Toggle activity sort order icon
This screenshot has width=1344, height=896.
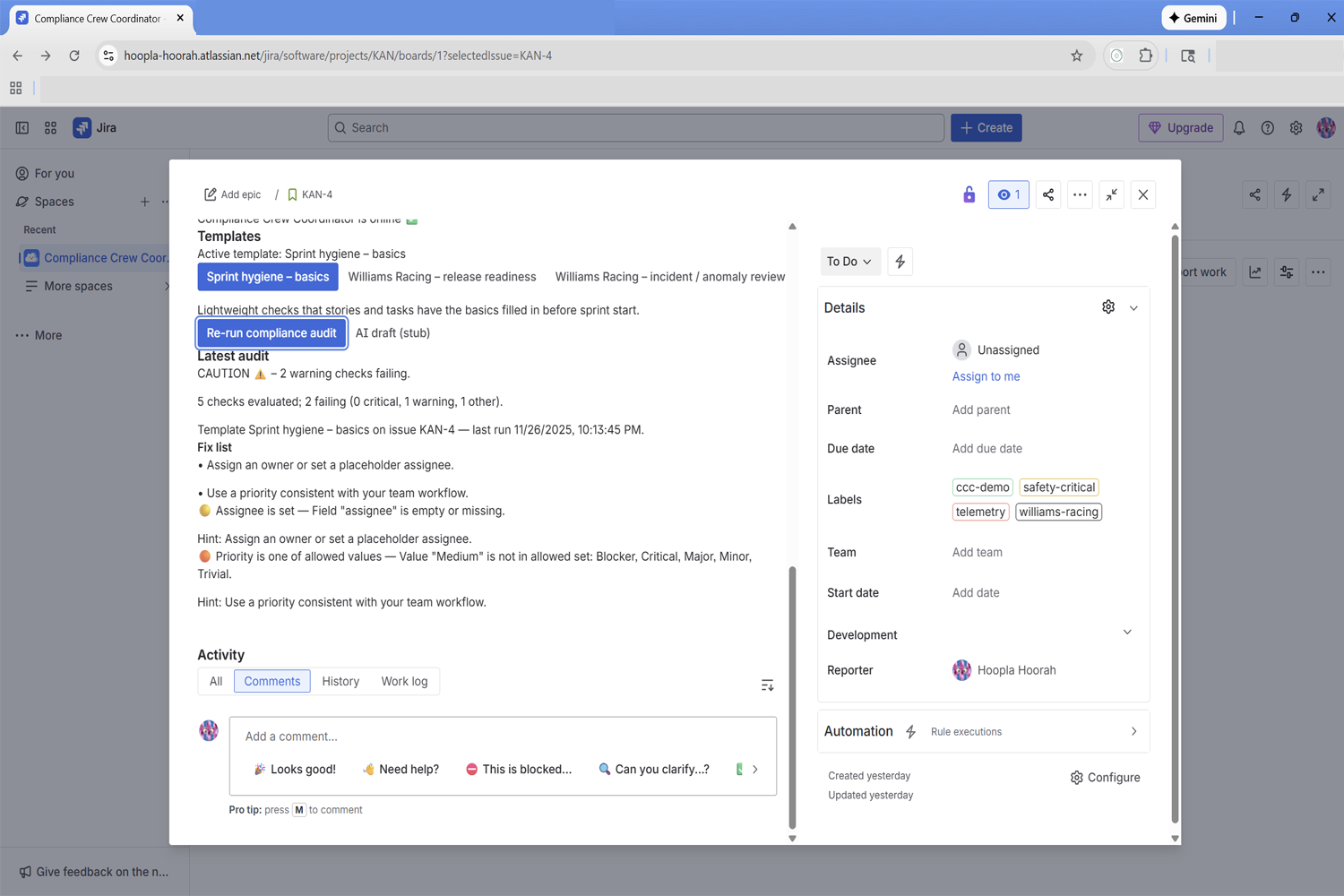767,685
